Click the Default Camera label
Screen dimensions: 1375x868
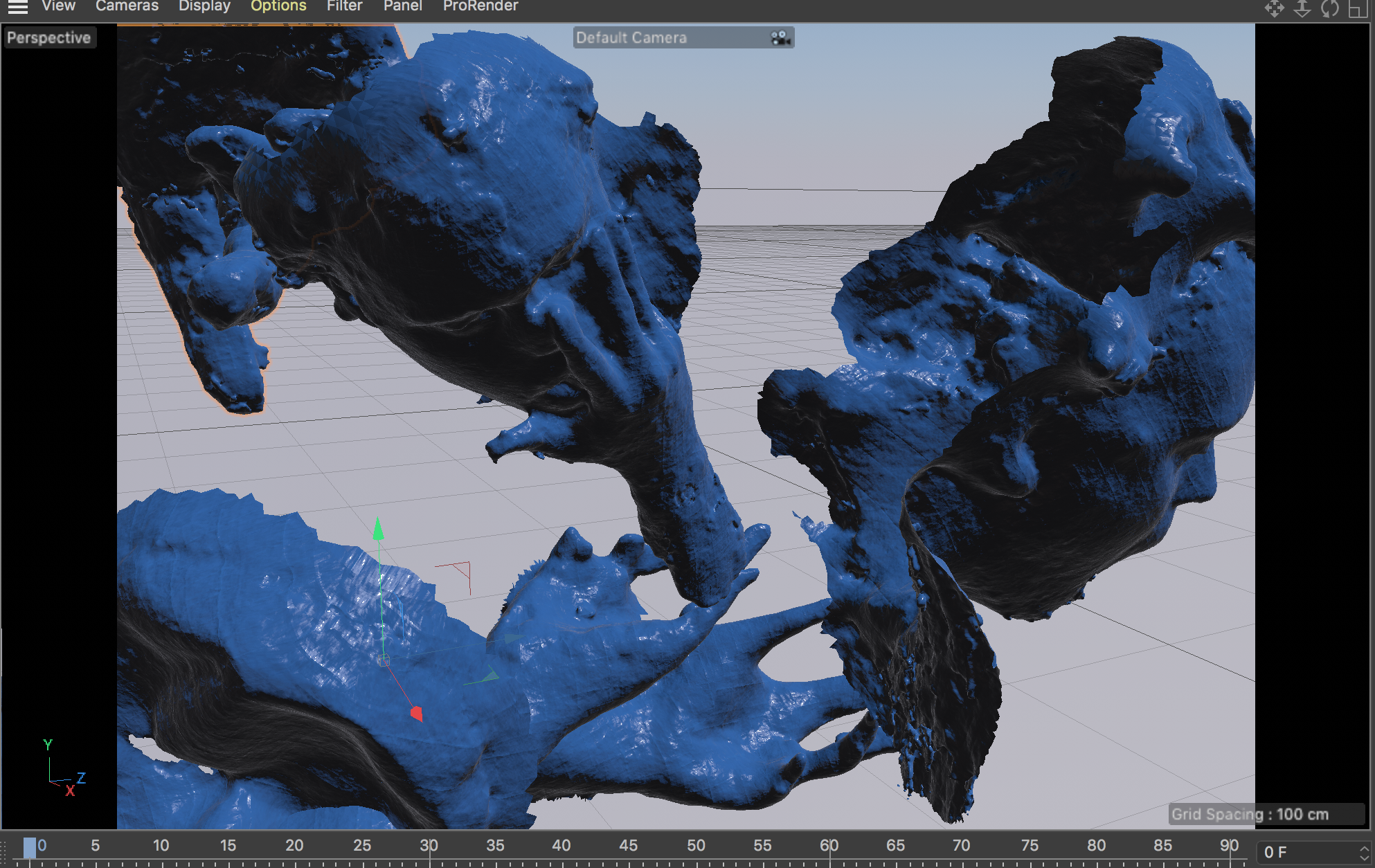(631, 38)
